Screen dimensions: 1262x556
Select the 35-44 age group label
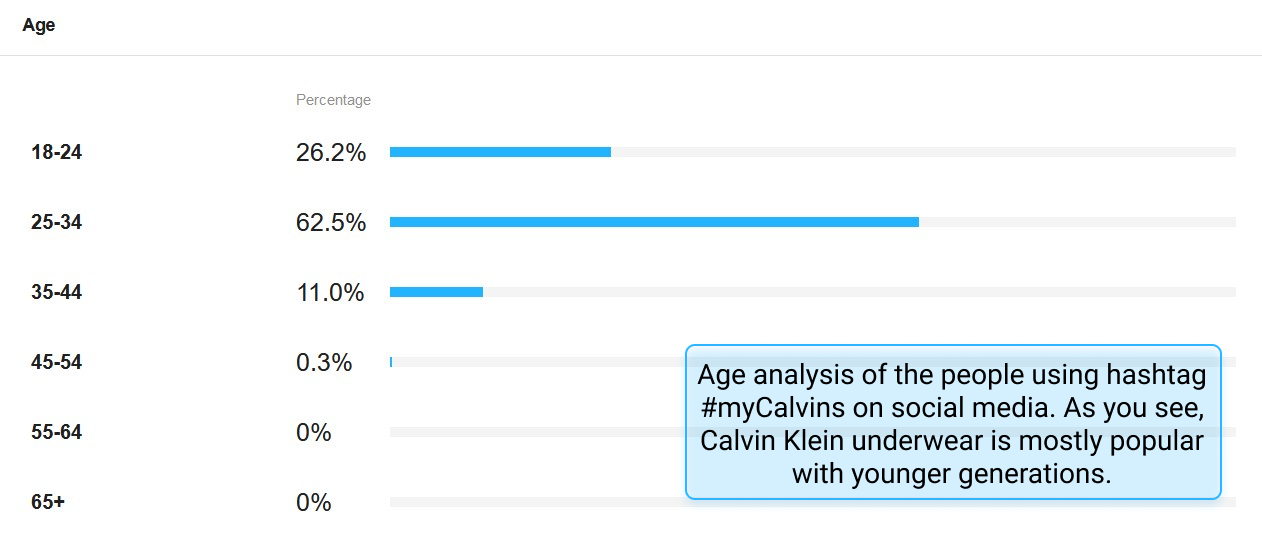tap(56, 293)
